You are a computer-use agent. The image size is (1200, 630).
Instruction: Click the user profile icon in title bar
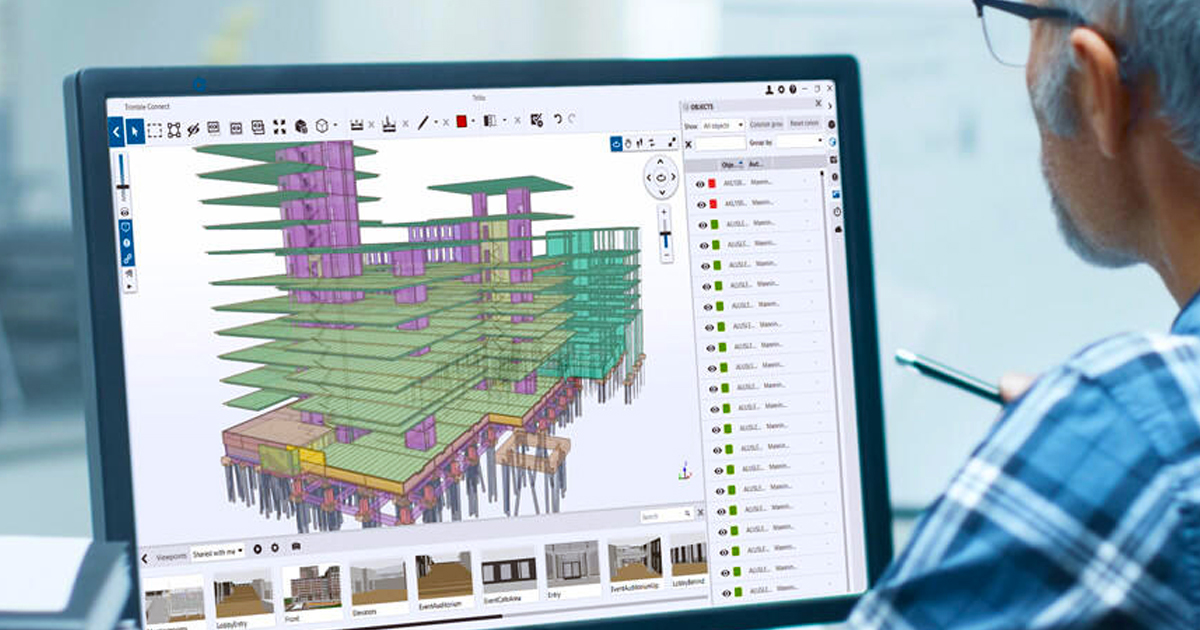pyautogui.click(x=769, y=90)
